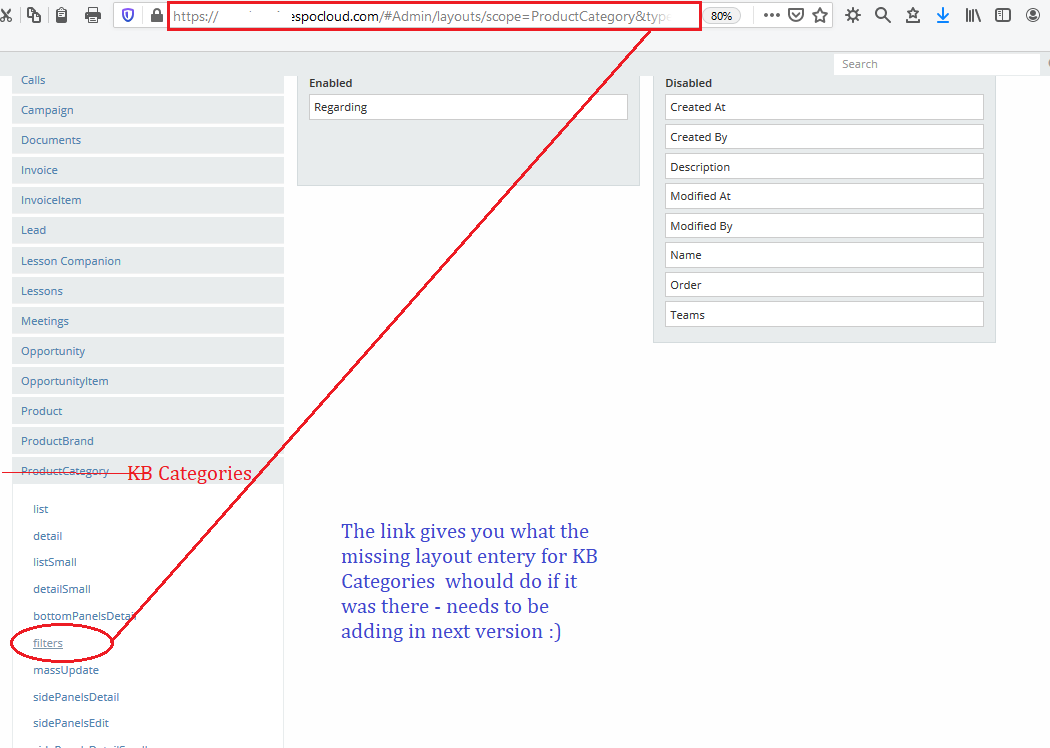Viewport: 1050px width, 748px height.
Task: Expand the Lead entity layouts
Action: [x=34, y=230]
